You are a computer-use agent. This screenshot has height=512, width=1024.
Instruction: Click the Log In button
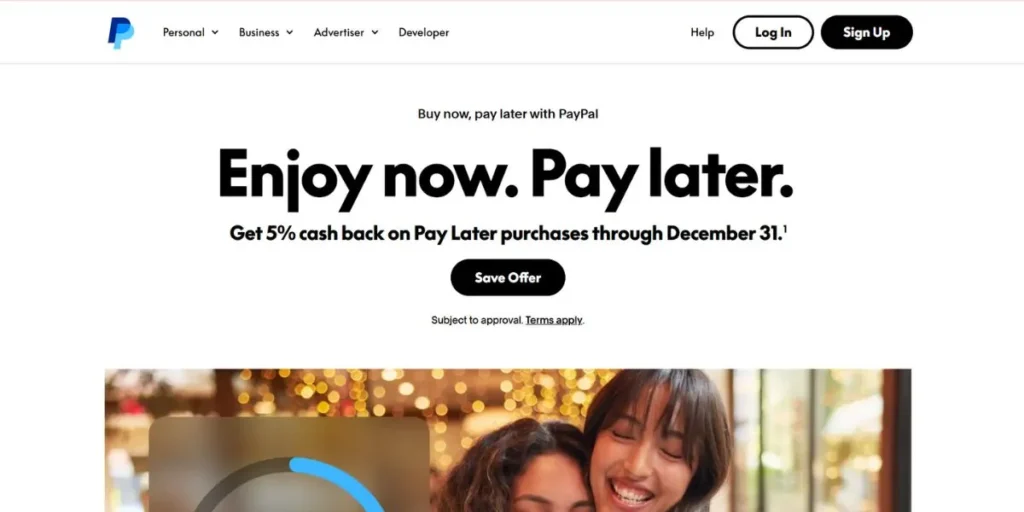(x=773, y=32)
